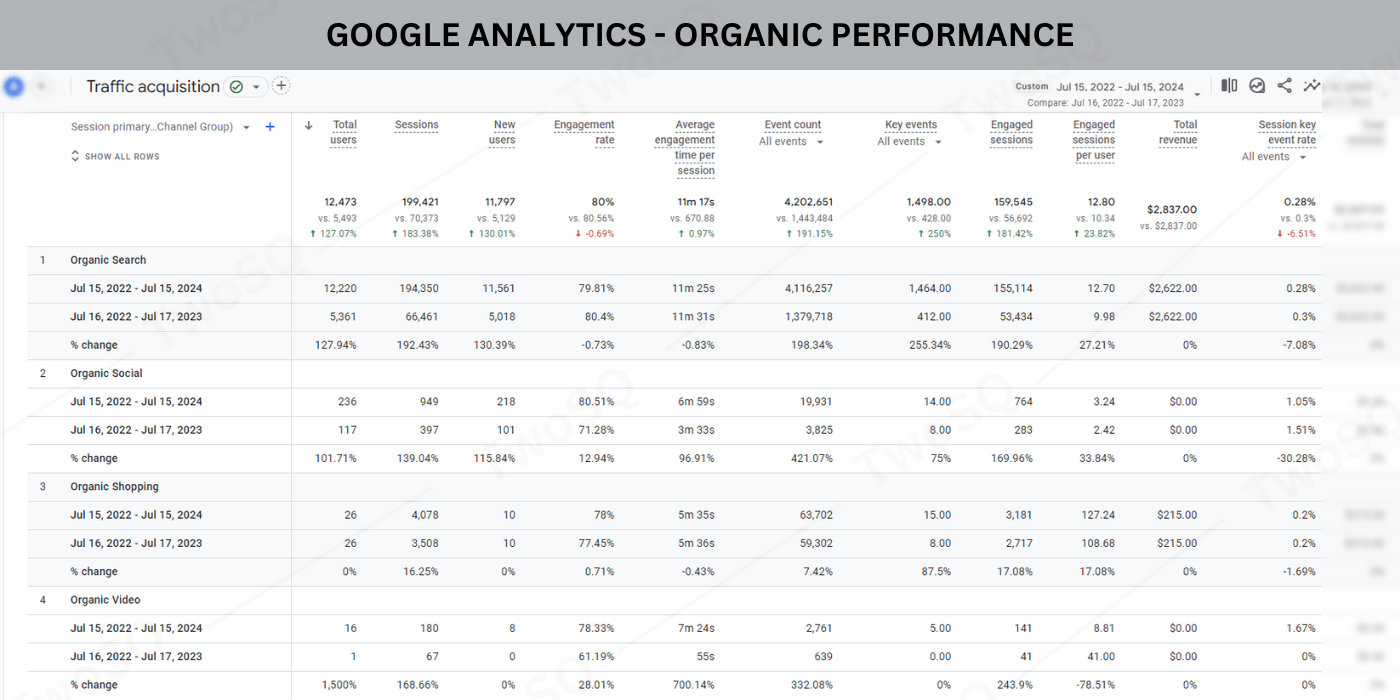Image resolution: width=1400 pixels, height=700 pixels.
Task: Add a secondary dimension with blue plus
Action: (270, 127)
